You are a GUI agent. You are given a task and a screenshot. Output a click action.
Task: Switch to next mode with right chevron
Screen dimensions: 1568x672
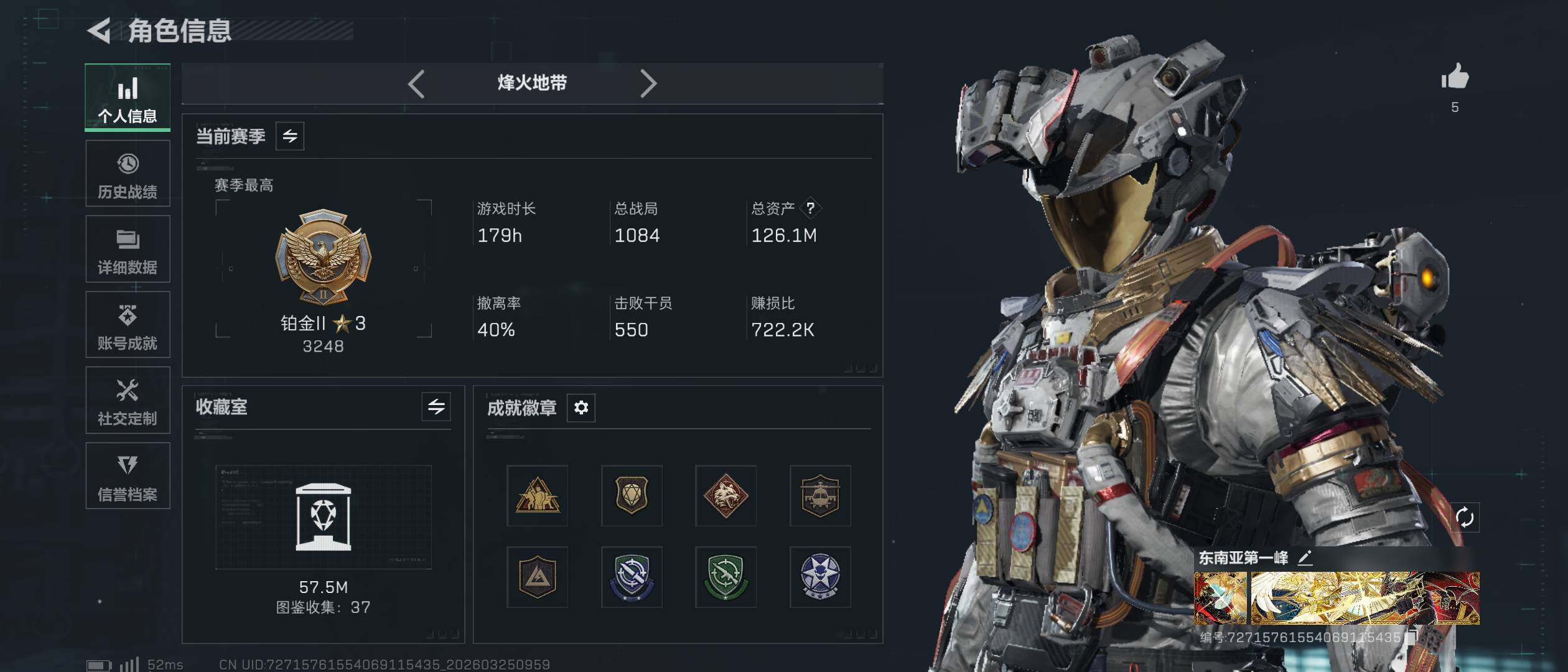tap(648, 83)
